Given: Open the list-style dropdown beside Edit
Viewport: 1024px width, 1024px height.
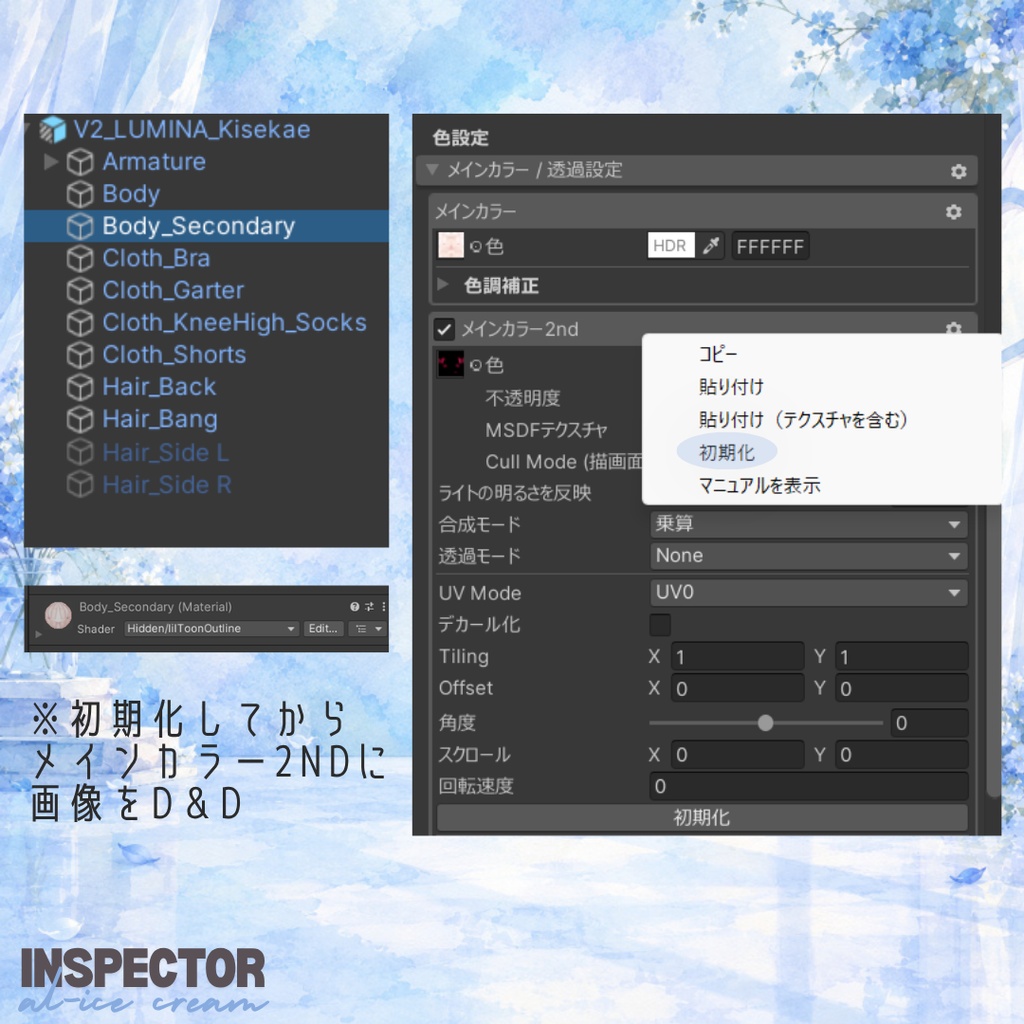Looking at the screenshot, I should tap(368, 629).
